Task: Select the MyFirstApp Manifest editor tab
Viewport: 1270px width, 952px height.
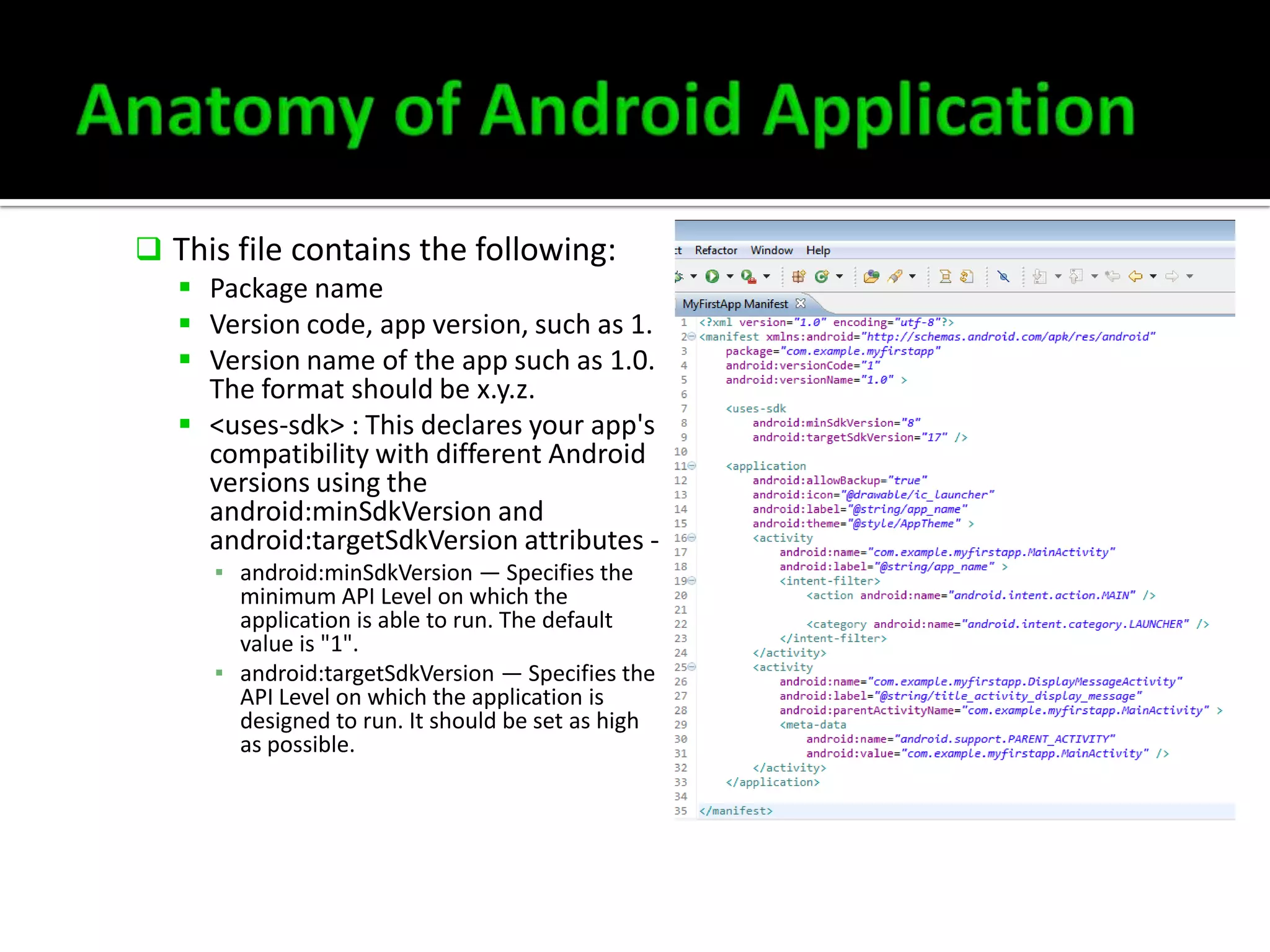Action: point(735,304)
